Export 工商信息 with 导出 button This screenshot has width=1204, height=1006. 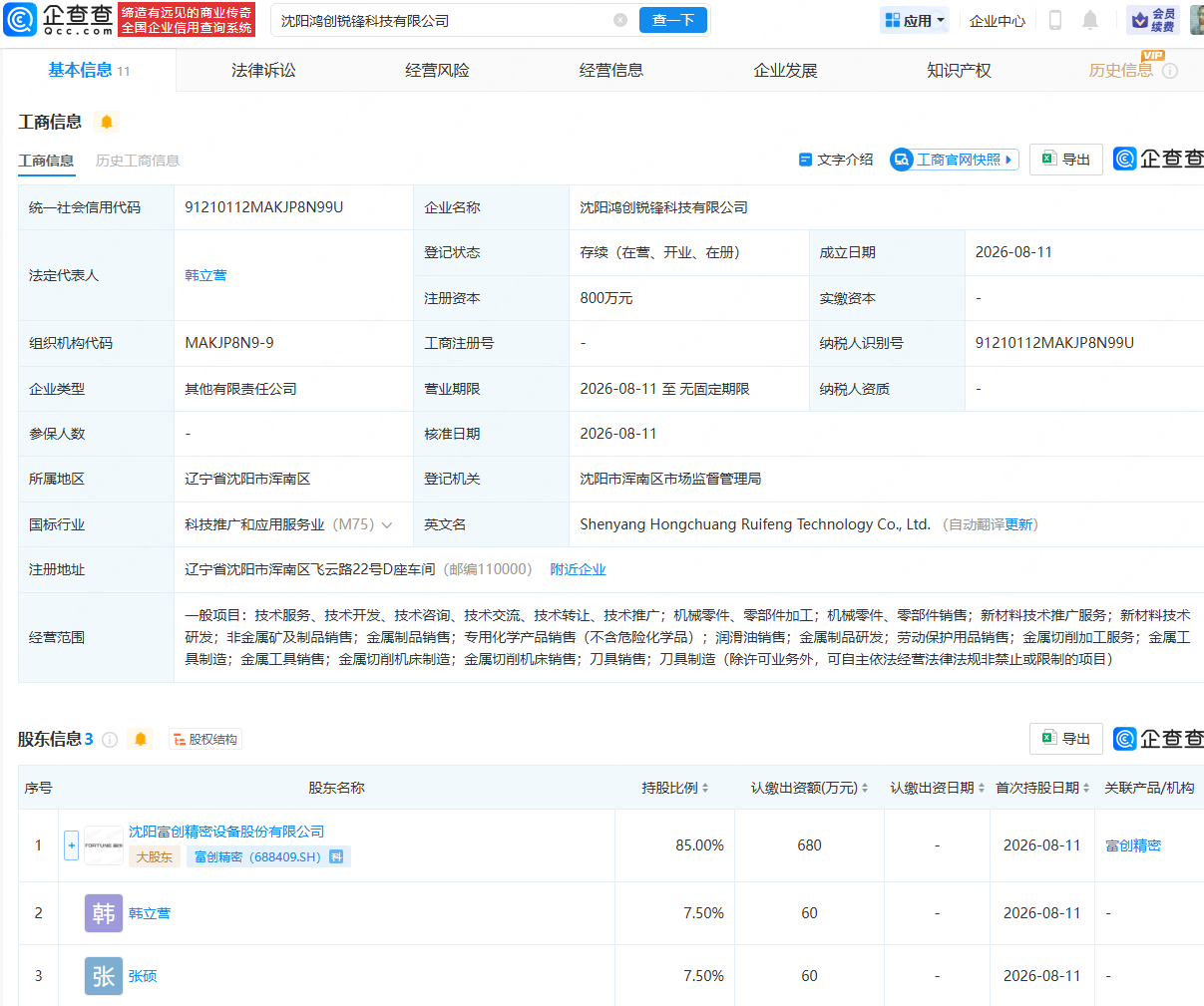point(1066,160)
